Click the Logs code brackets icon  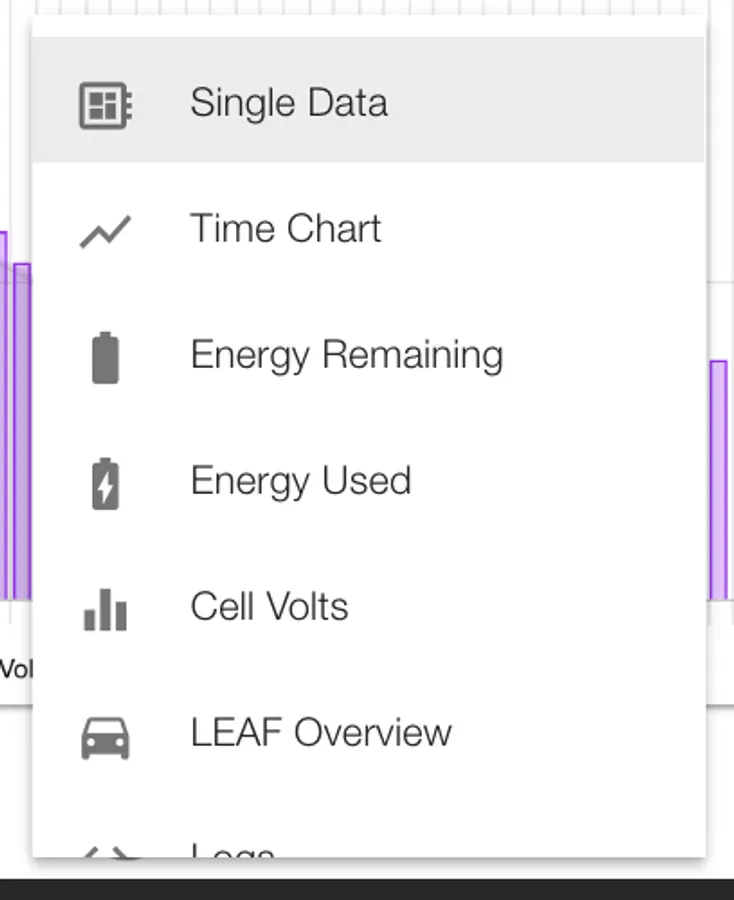pos(105,852)
